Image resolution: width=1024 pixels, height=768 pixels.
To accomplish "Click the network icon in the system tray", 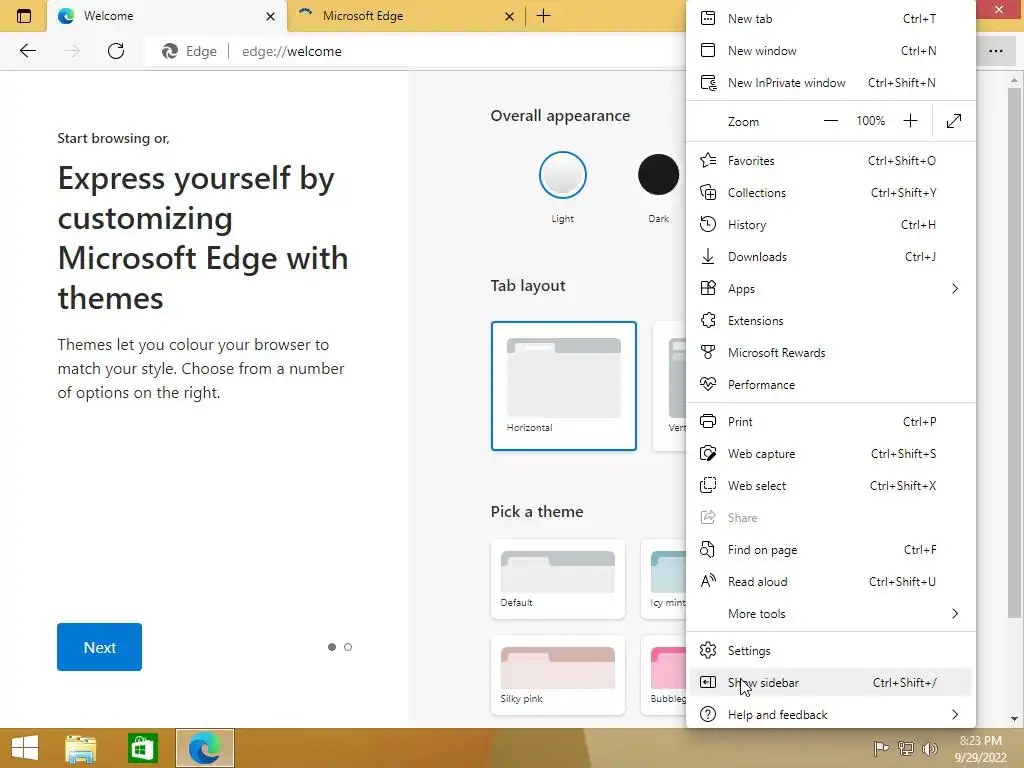I will [x=906, y=748].
